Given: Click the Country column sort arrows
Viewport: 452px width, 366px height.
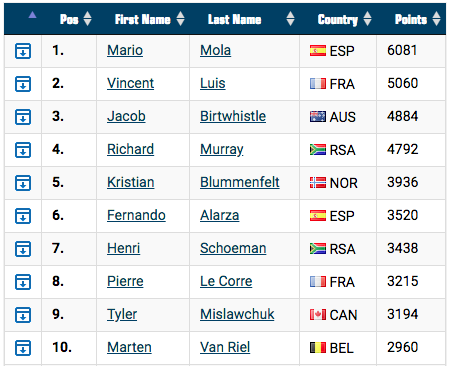Looking at the screenshot, I should point(367,19).
